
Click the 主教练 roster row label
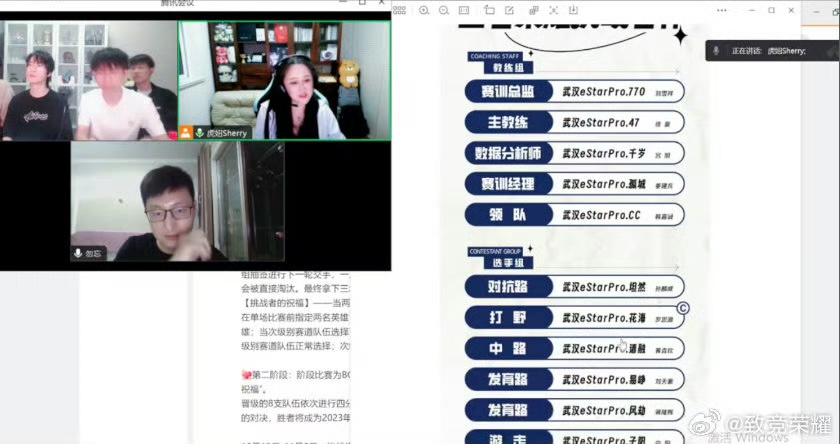[508, 123]
